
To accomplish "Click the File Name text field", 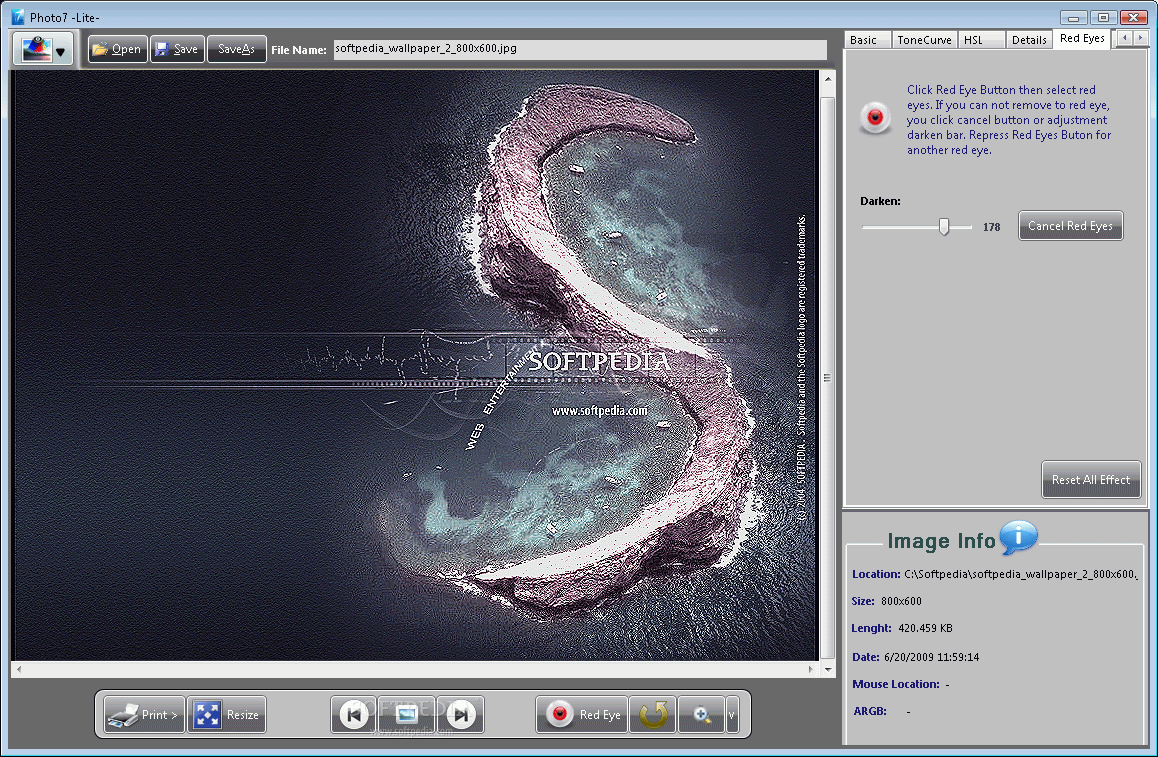I will coord(580,49).
